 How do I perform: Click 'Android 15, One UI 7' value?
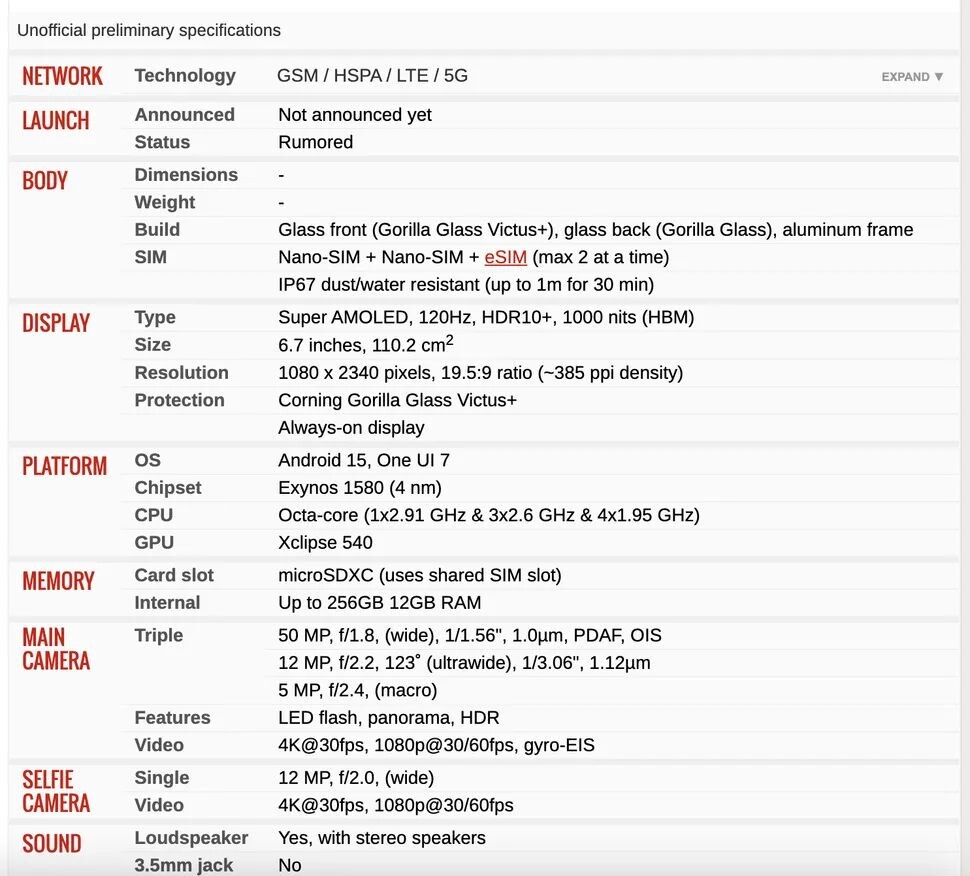pyautogui.click(x=364, y=460)
